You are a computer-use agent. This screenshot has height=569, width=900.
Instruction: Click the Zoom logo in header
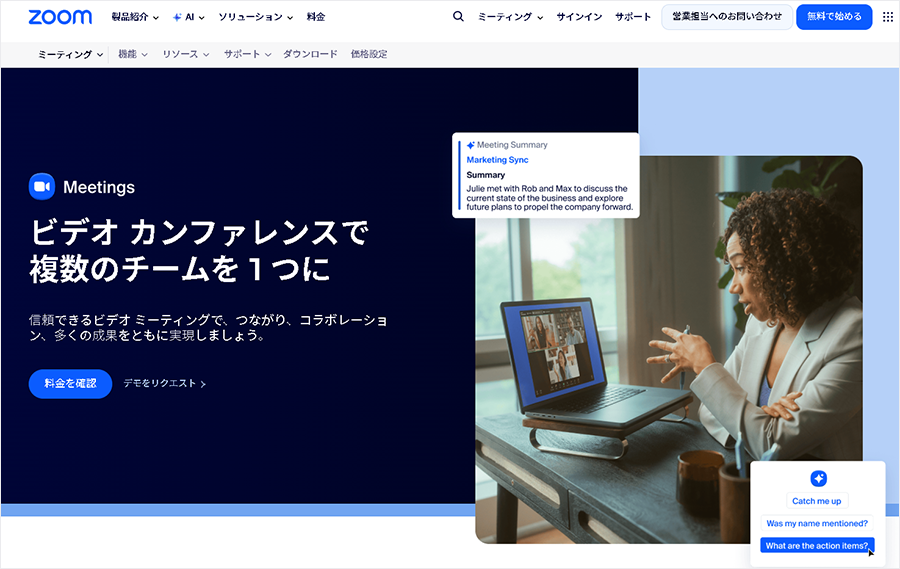point(60,17)
